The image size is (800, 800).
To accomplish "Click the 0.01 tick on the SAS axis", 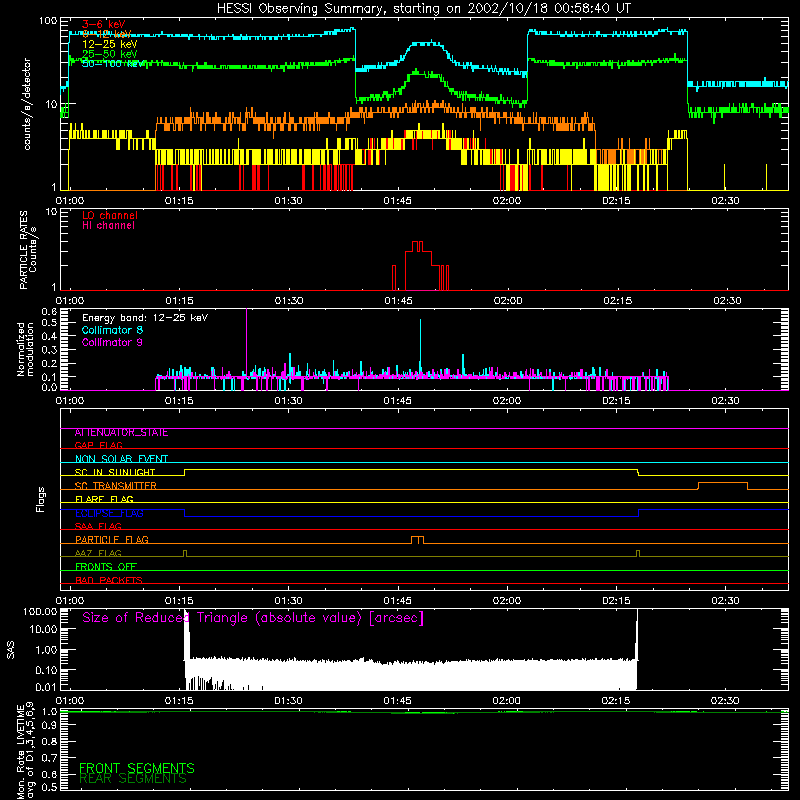I will [x=46, y=687].
